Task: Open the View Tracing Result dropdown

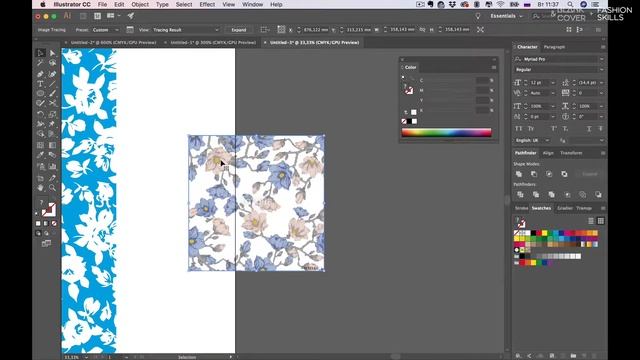Action: [186, 30]
